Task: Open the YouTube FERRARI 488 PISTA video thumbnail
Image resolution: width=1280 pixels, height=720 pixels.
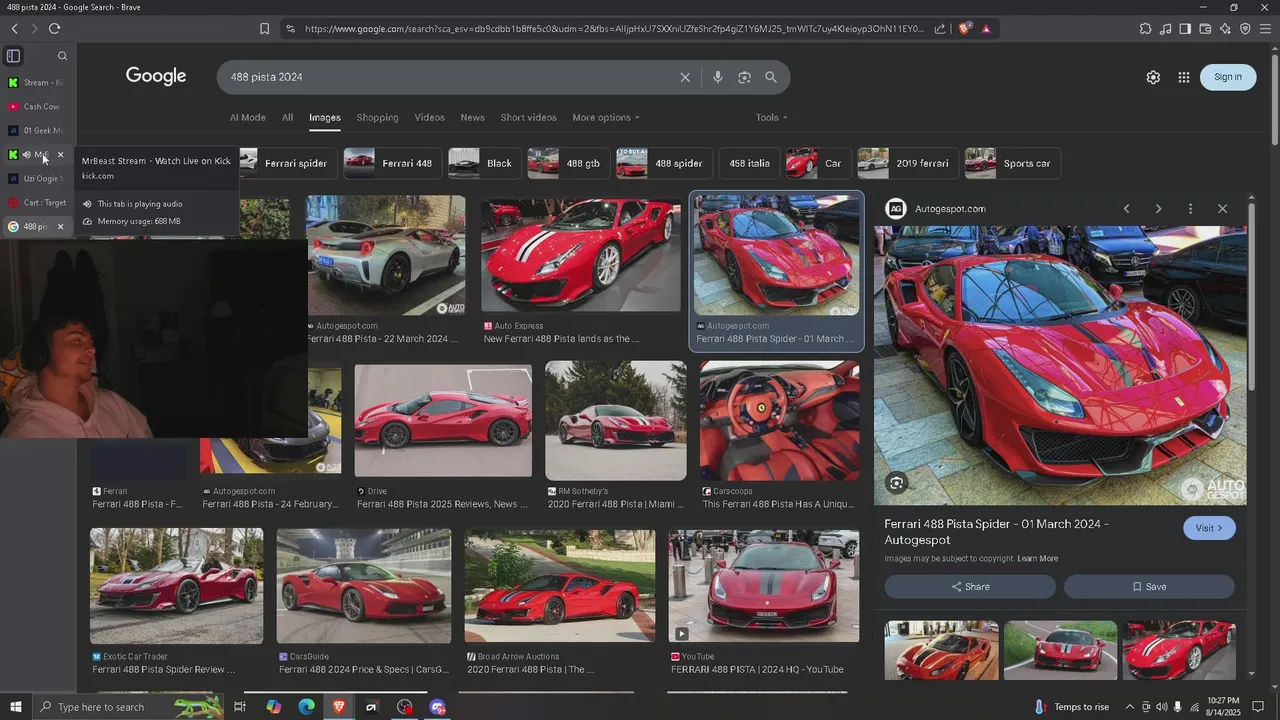Action: tap(764, 586)
